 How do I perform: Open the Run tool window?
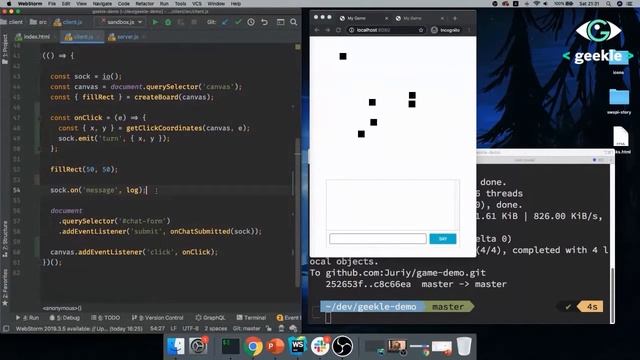point(27,318)
